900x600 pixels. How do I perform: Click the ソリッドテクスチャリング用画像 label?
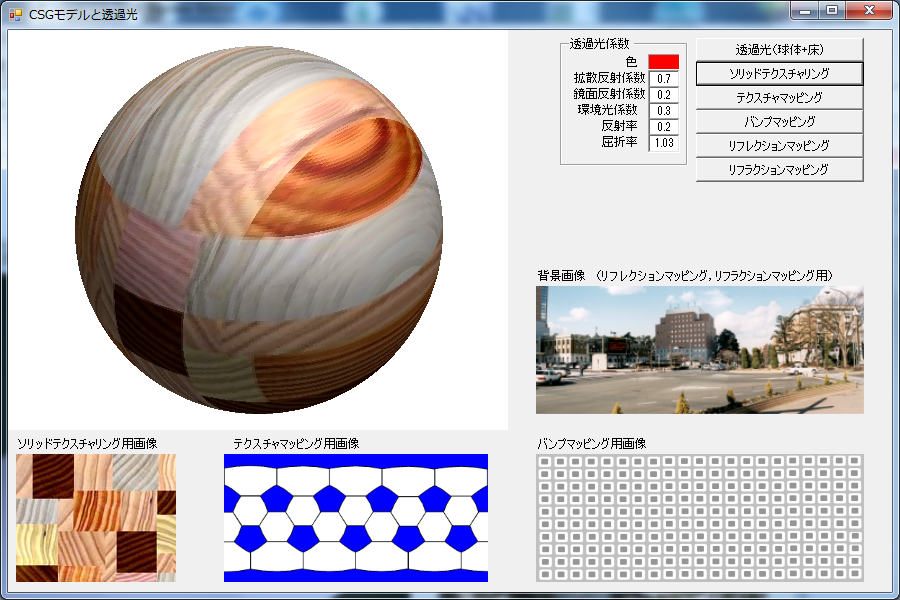pyautogui.click(x=87, y=444)
